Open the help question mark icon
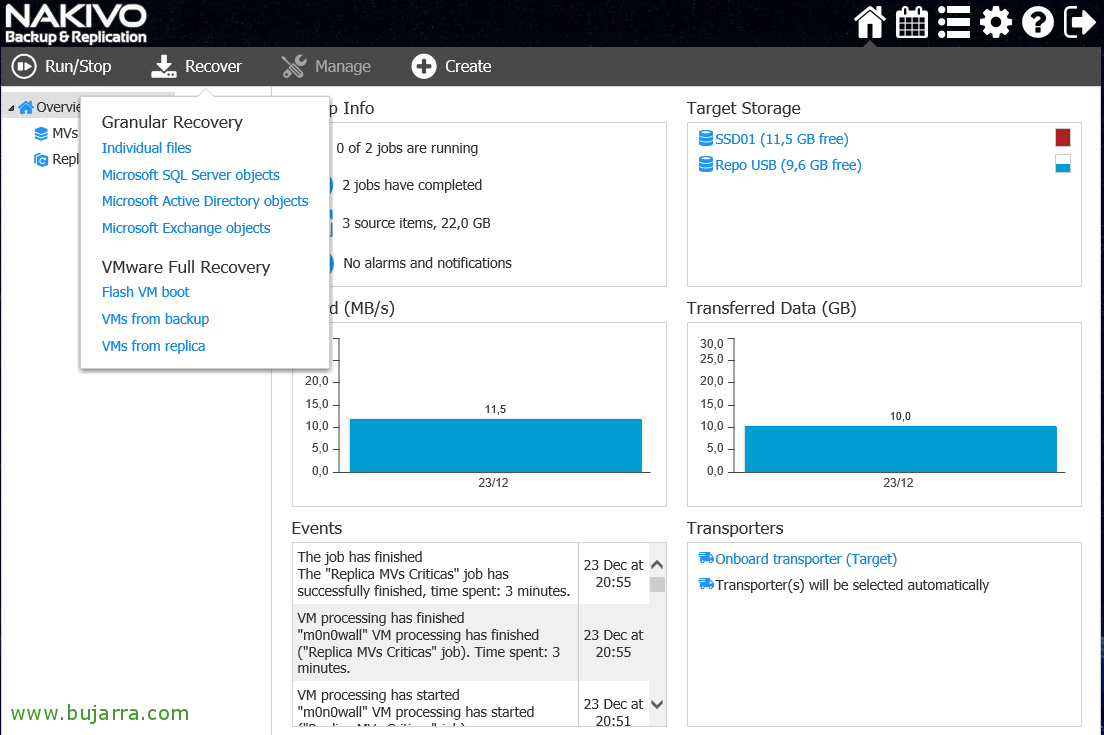Screen dimensions: 1104x735 coord(1038,22)
